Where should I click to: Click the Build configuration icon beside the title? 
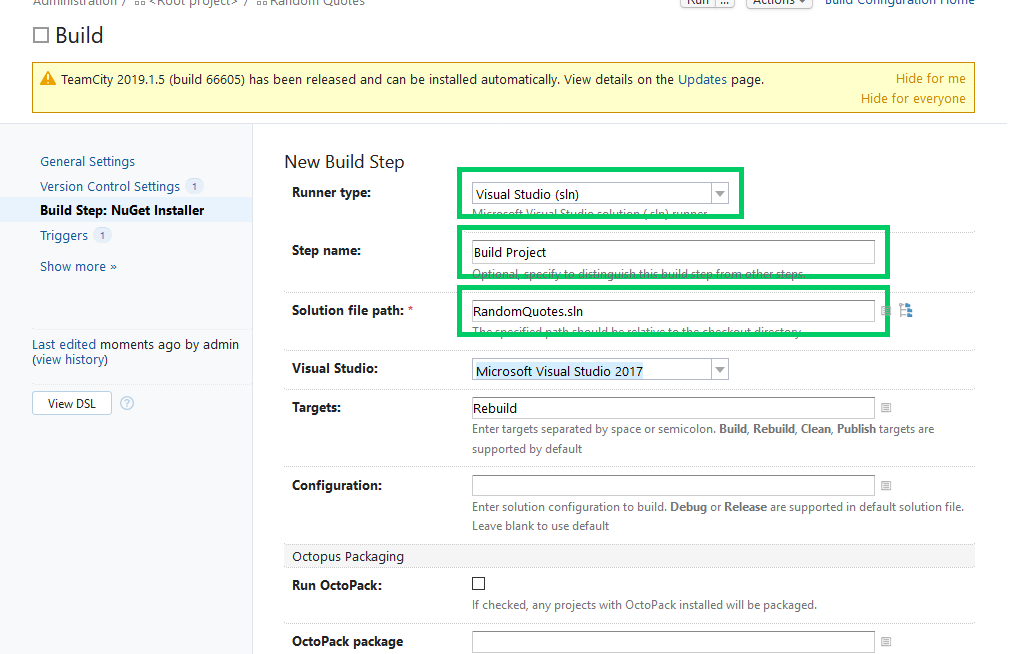(41, 35)
